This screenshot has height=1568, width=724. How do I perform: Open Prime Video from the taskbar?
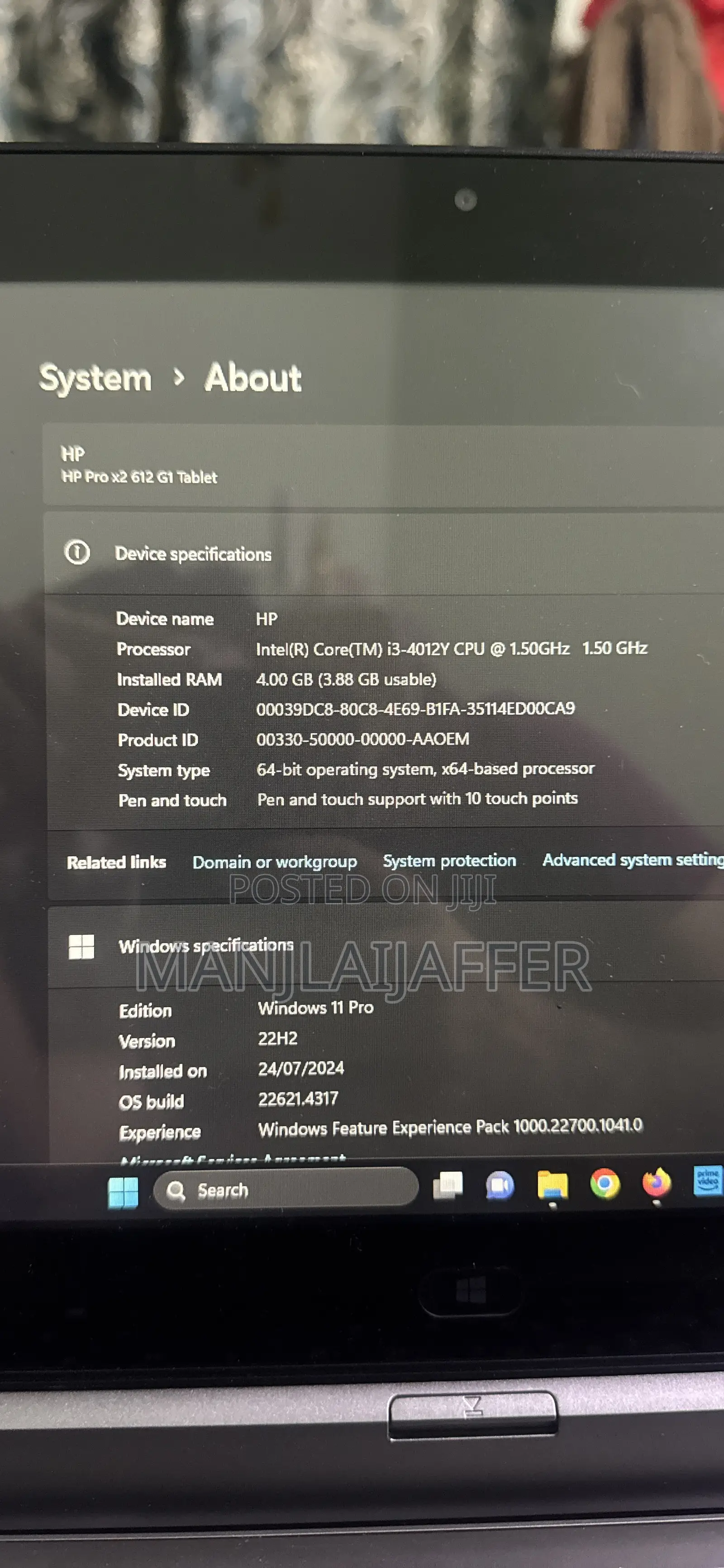pyautogui.click(x=708, y=1181)
